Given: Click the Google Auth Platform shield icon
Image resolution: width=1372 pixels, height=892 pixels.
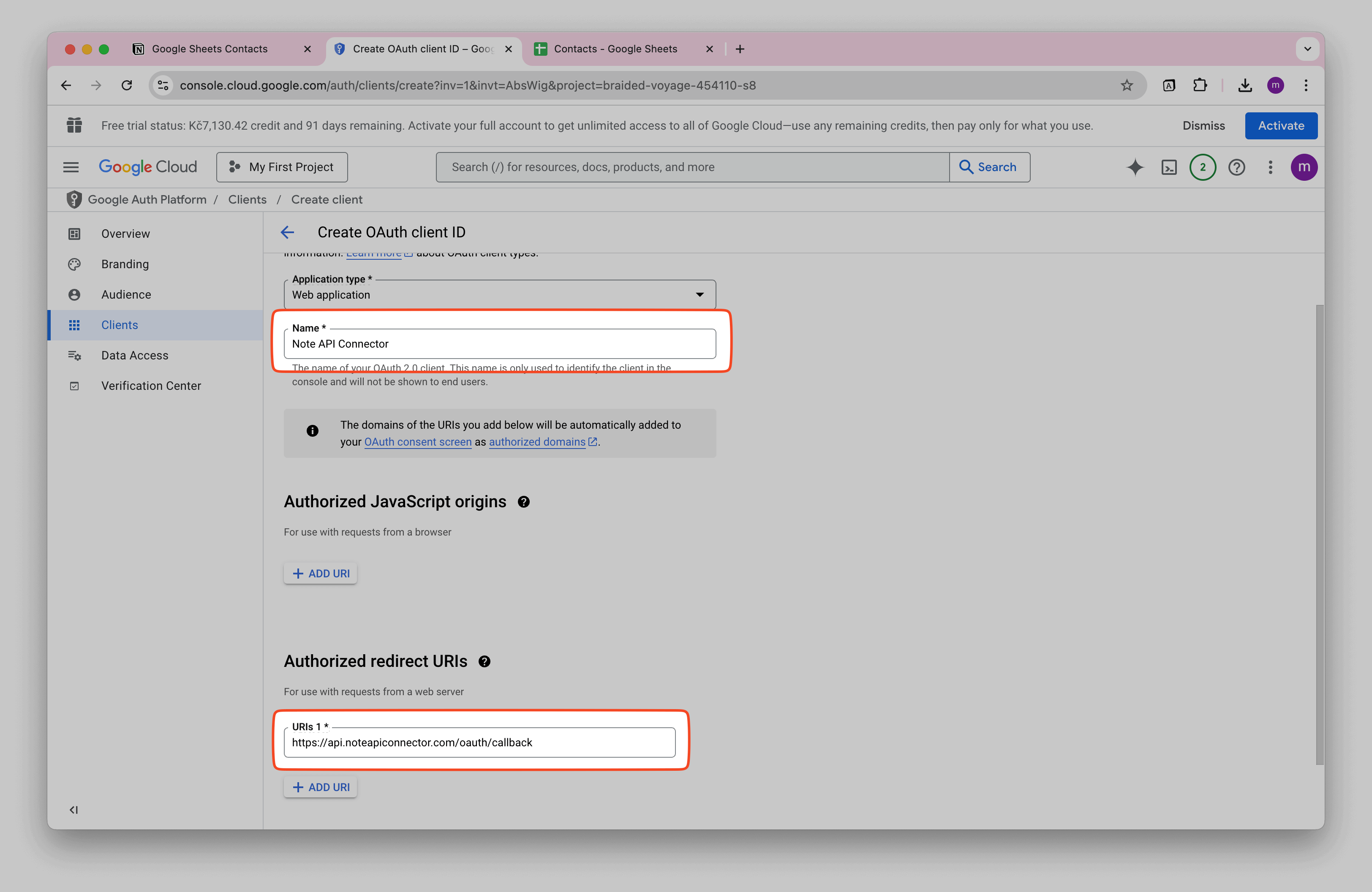Looking at the screenshot, I should click(x=74, y=199).
